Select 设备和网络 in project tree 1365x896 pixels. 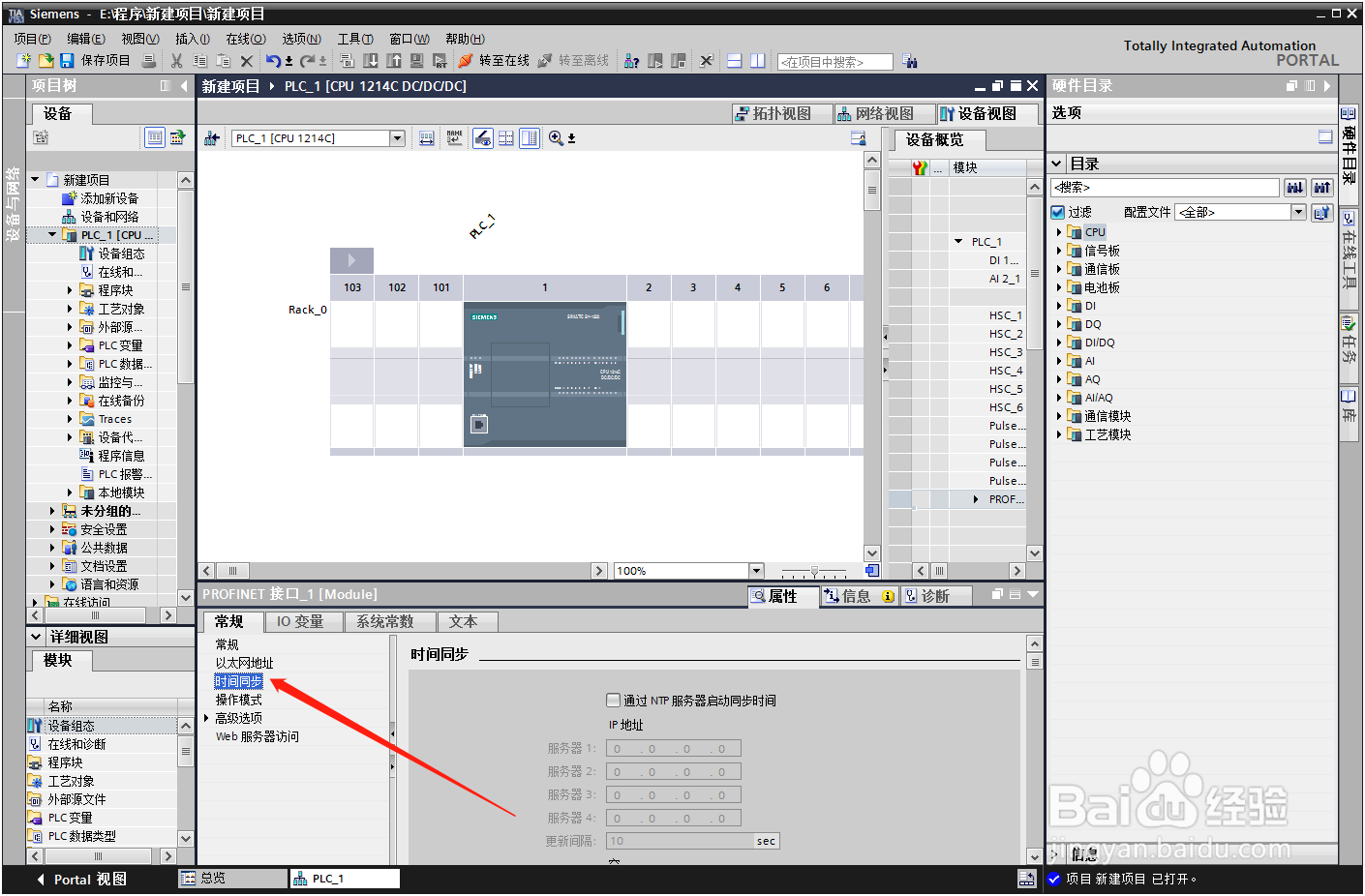click(x=101, y=217)
